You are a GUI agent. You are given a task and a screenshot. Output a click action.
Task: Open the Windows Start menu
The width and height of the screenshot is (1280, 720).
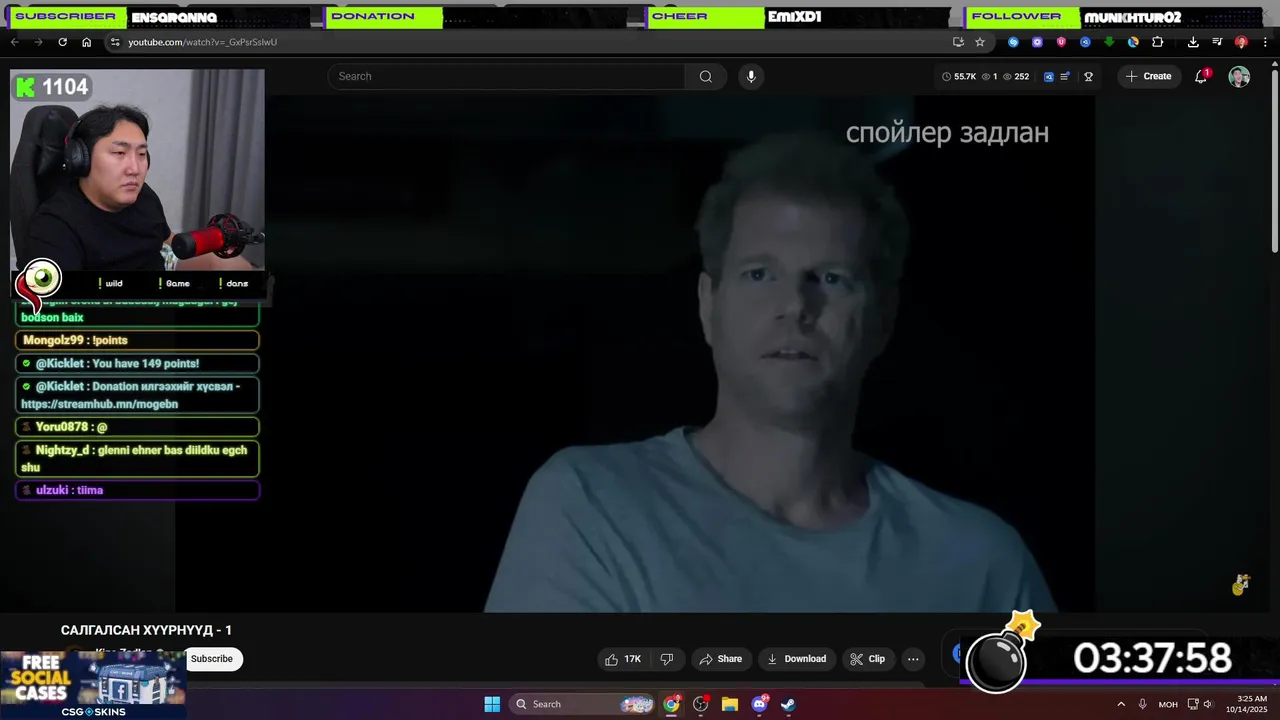[x=492, y=704]
